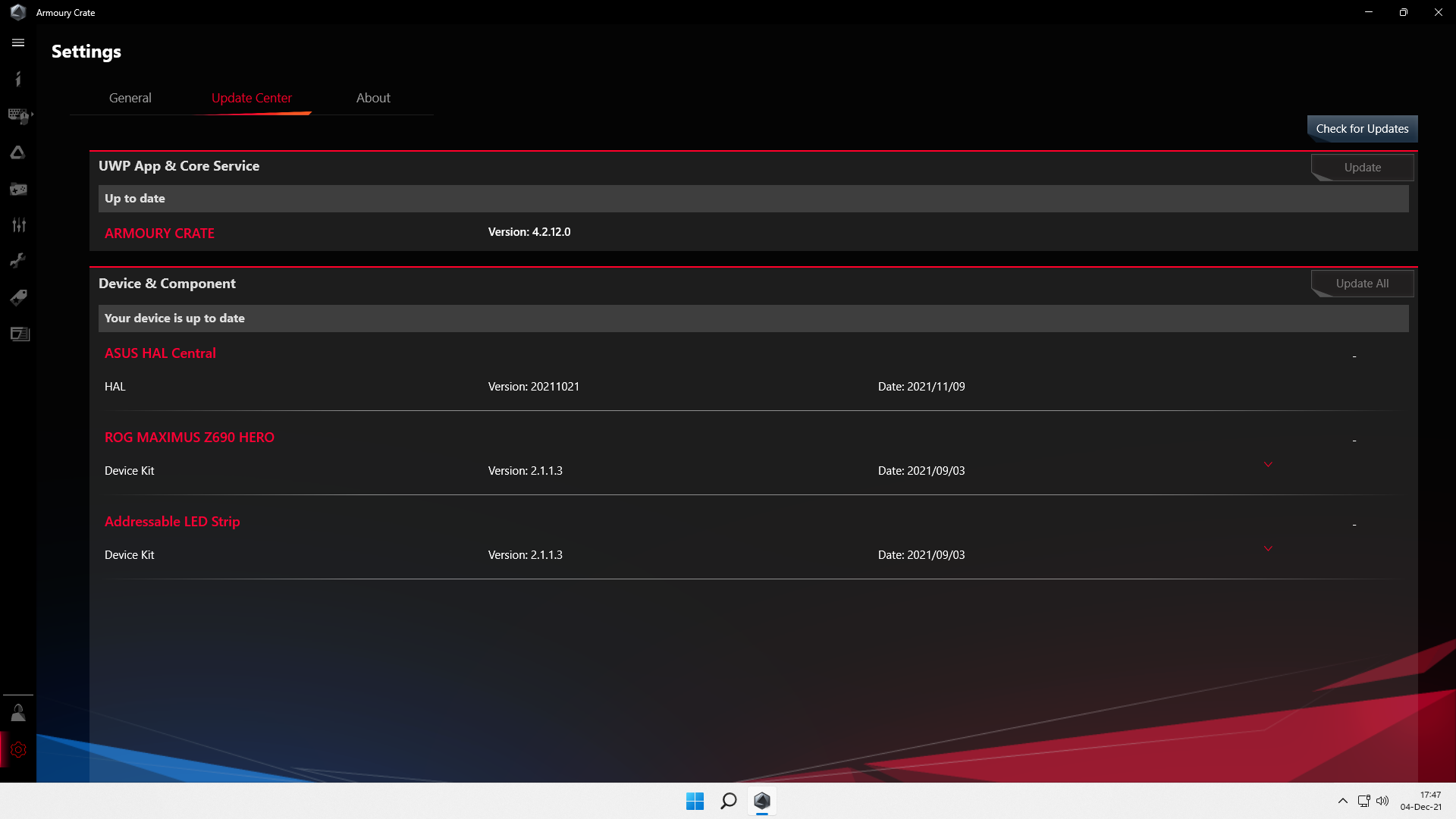The height and width of the screenshot is (819, 1456).
Task: Open the Home info icon in sidebar
Action: [x=18, y=79]
